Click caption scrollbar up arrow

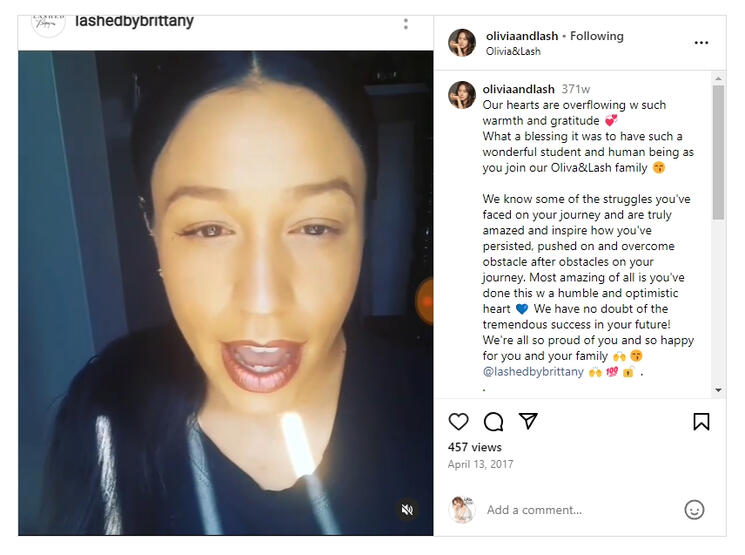[718, 78]
